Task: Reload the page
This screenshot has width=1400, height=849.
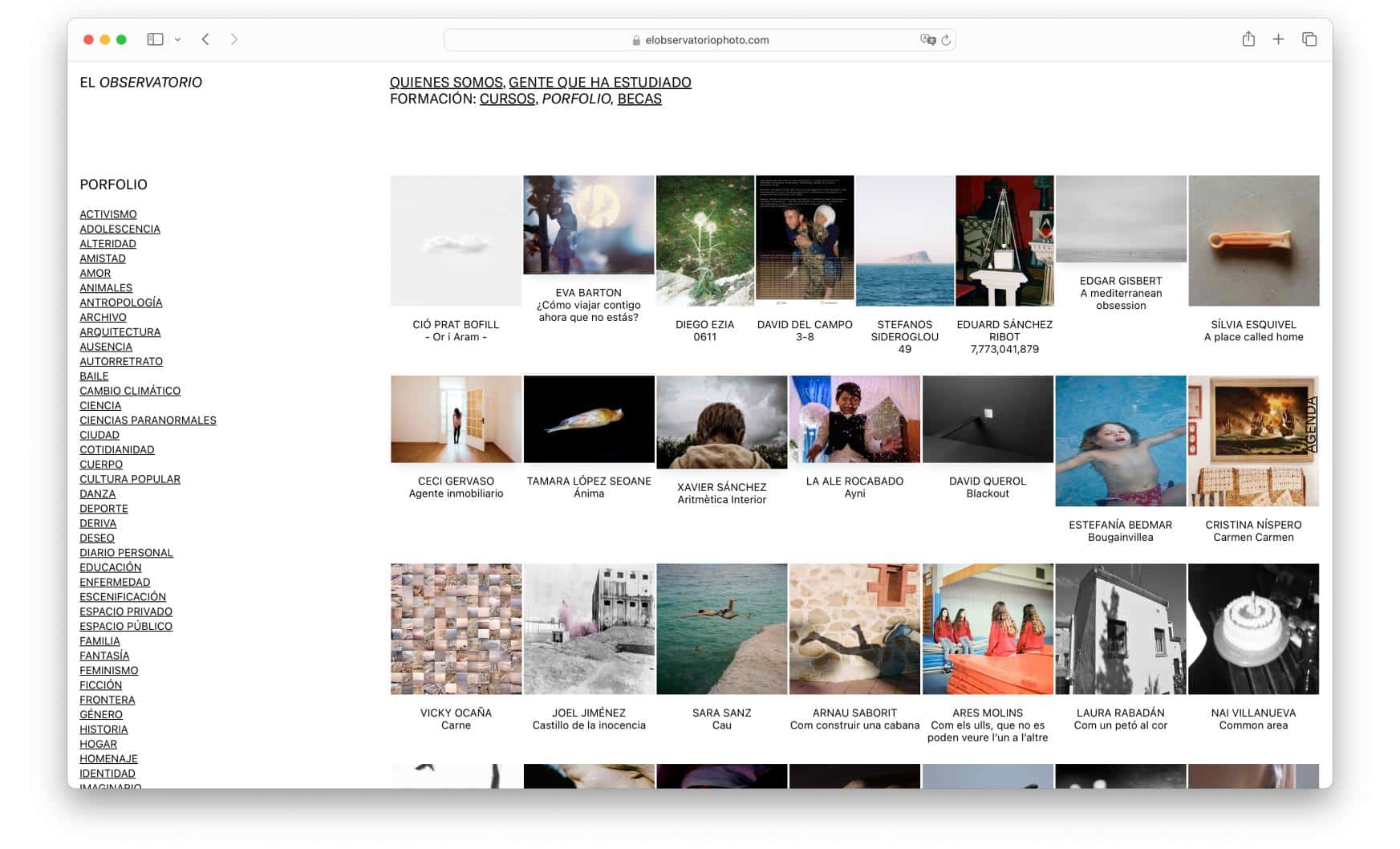Action: click(946, 39)
